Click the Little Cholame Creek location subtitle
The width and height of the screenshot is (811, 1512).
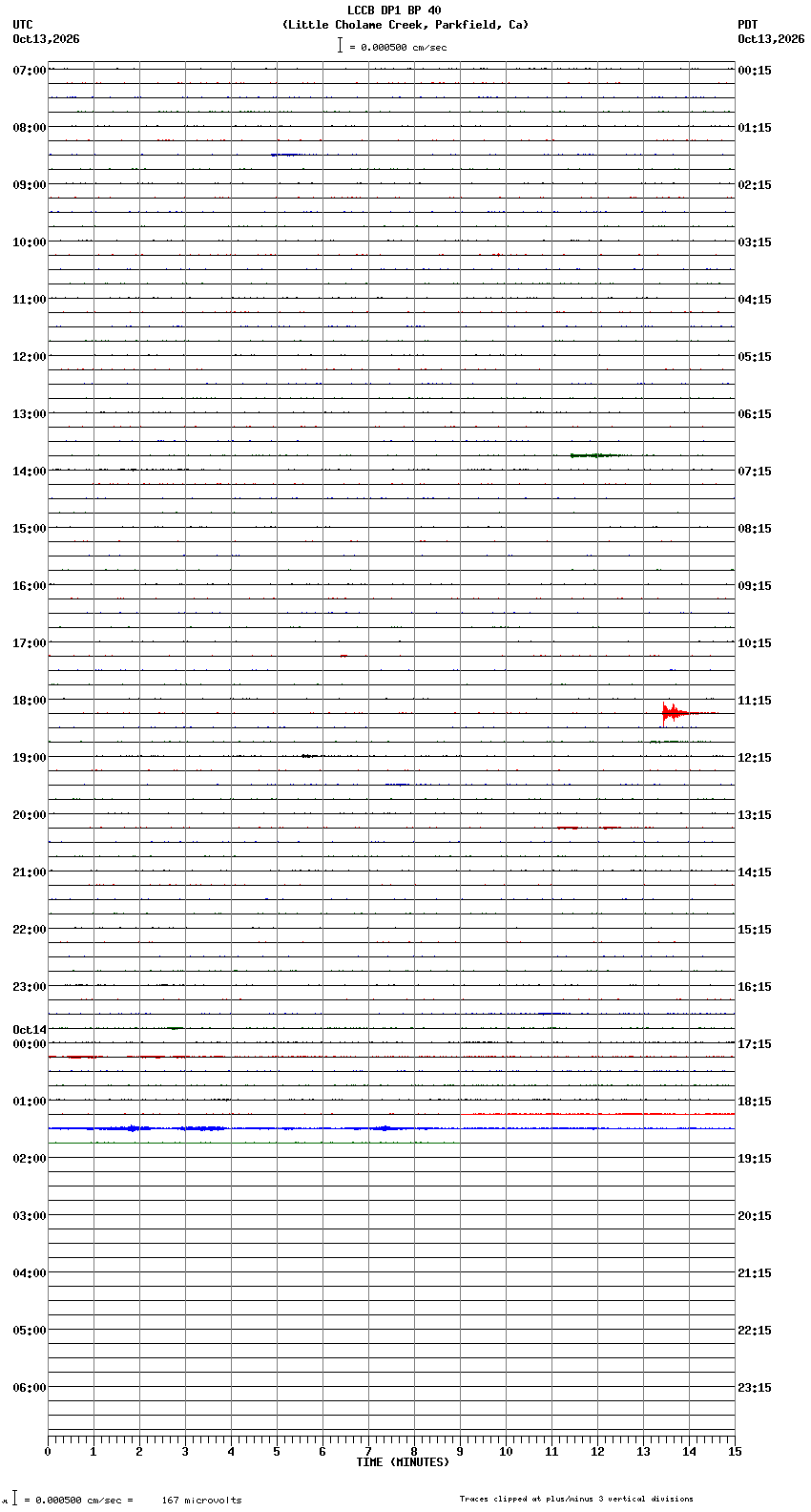point(405,25)
